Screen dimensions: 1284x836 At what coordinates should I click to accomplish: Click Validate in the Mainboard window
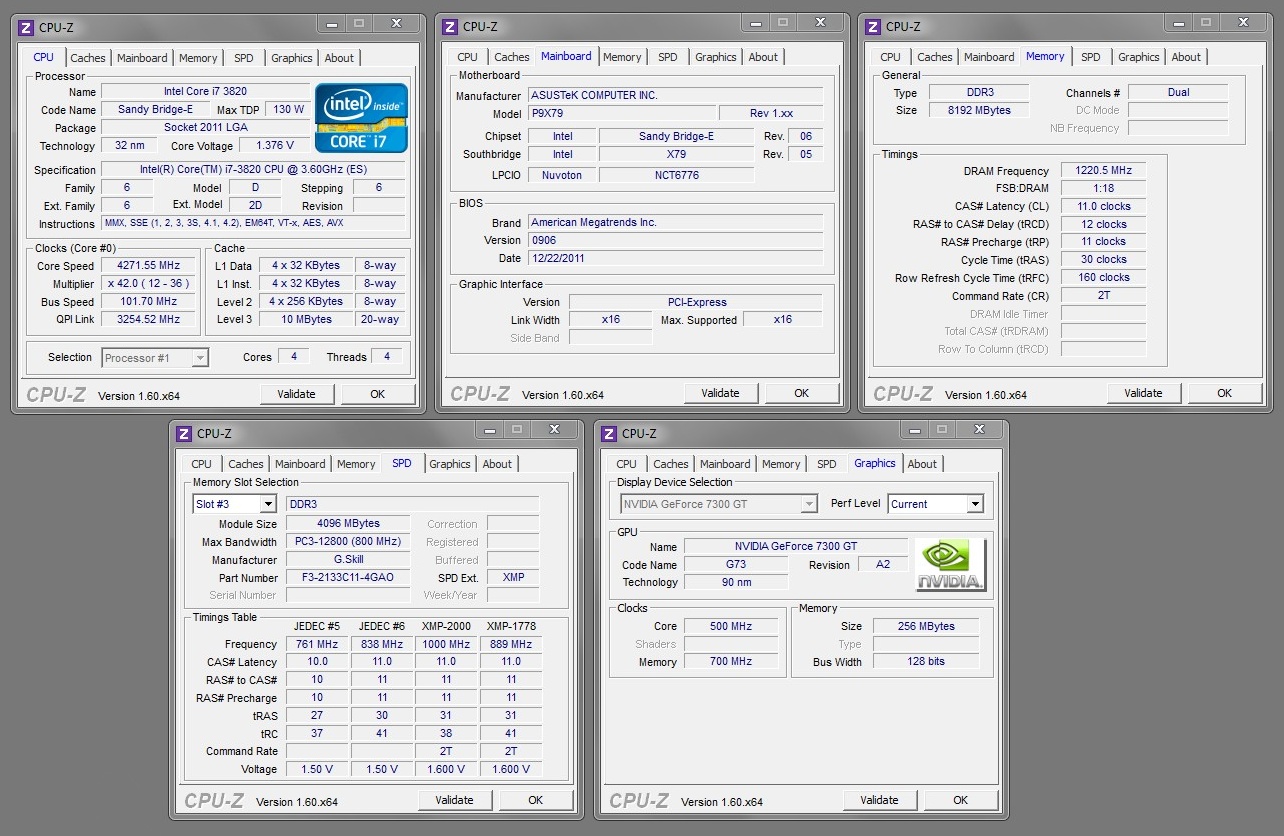(720, 393)
